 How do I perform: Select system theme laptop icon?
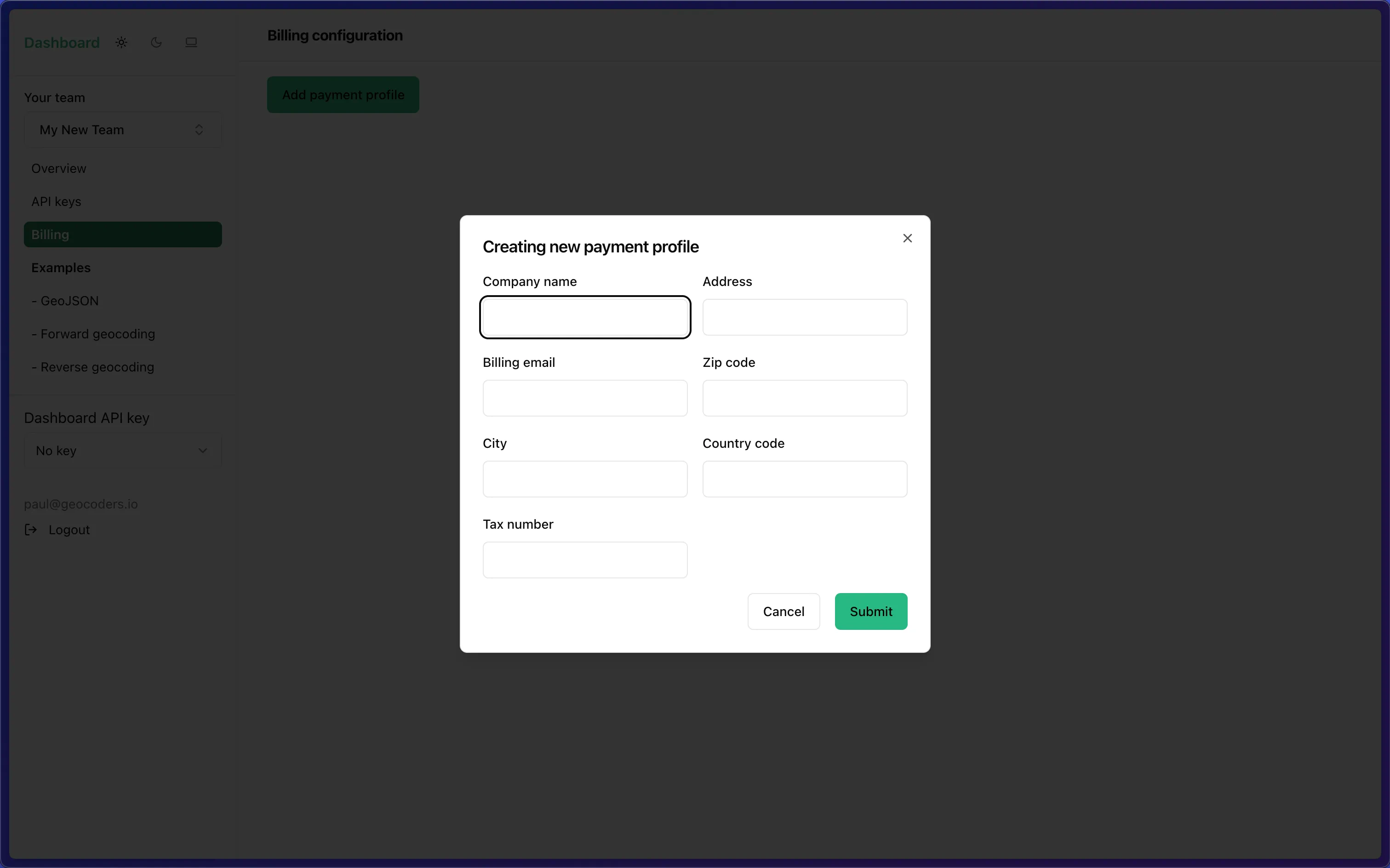[191, 42]
